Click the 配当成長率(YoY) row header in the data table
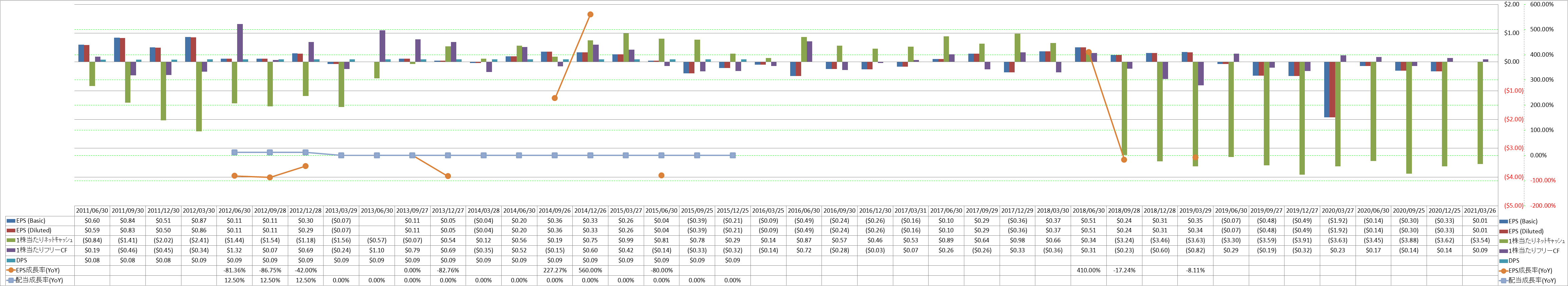This screenshot has height=286, width=1568. [40, 281]
